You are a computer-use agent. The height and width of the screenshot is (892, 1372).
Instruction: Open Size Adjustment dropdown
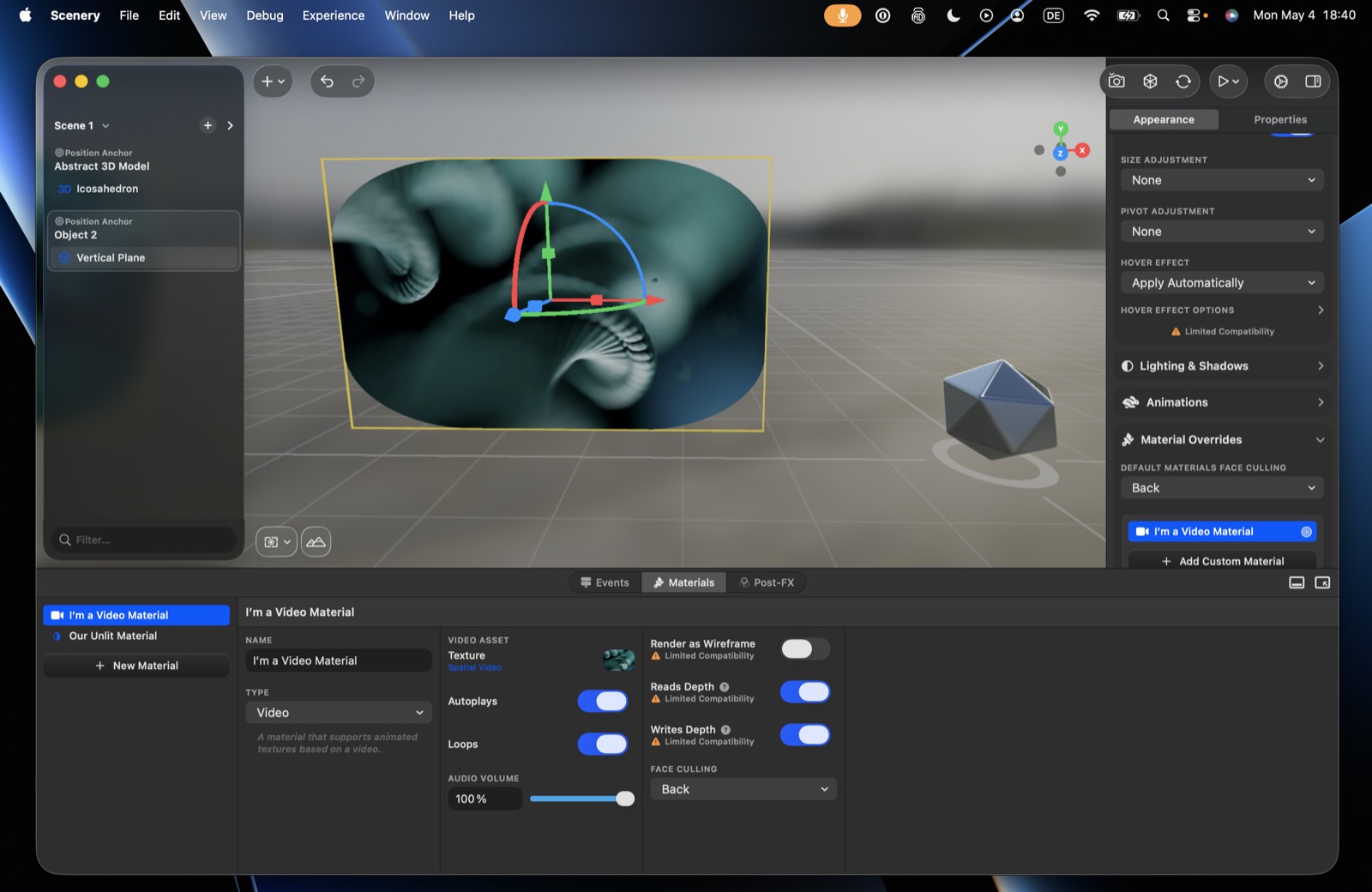1222,180
